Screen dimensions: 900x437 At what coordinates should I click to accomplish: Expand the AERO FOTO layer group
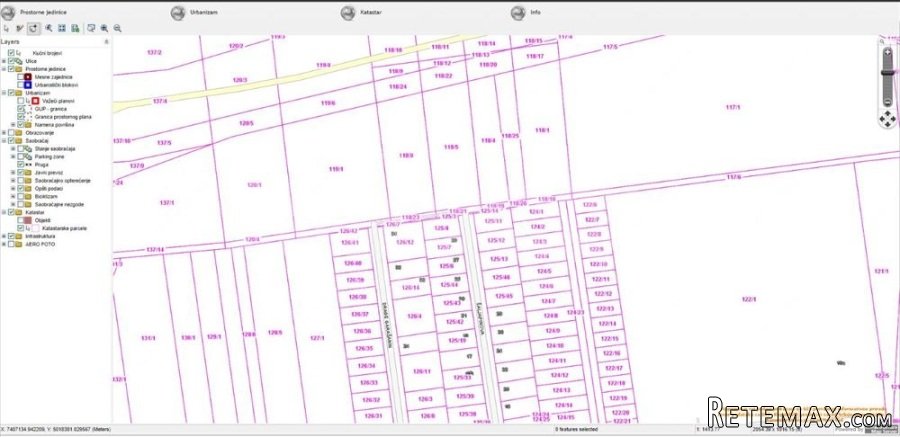click(x=4, y=244)
